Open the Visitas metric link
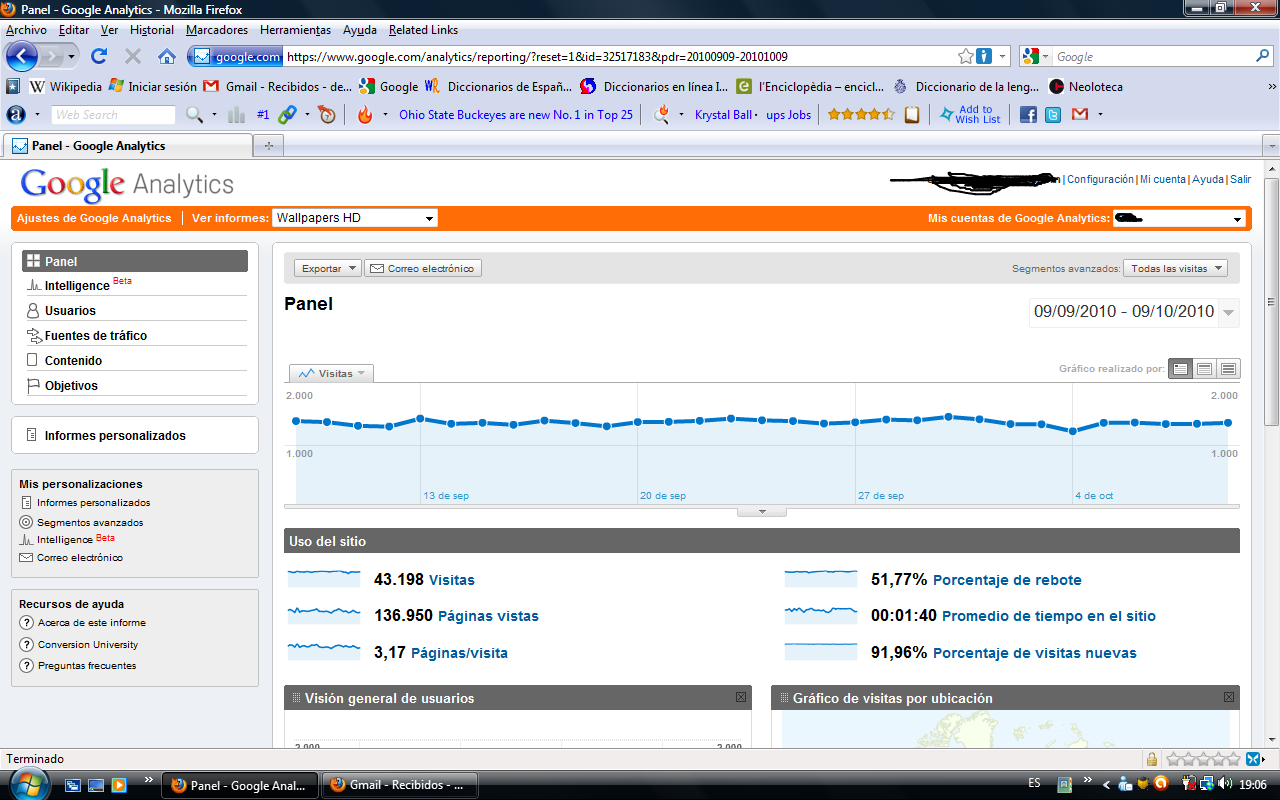Image resolution: width=1280 pixels, height=800 pixels. tap(452, 580)
